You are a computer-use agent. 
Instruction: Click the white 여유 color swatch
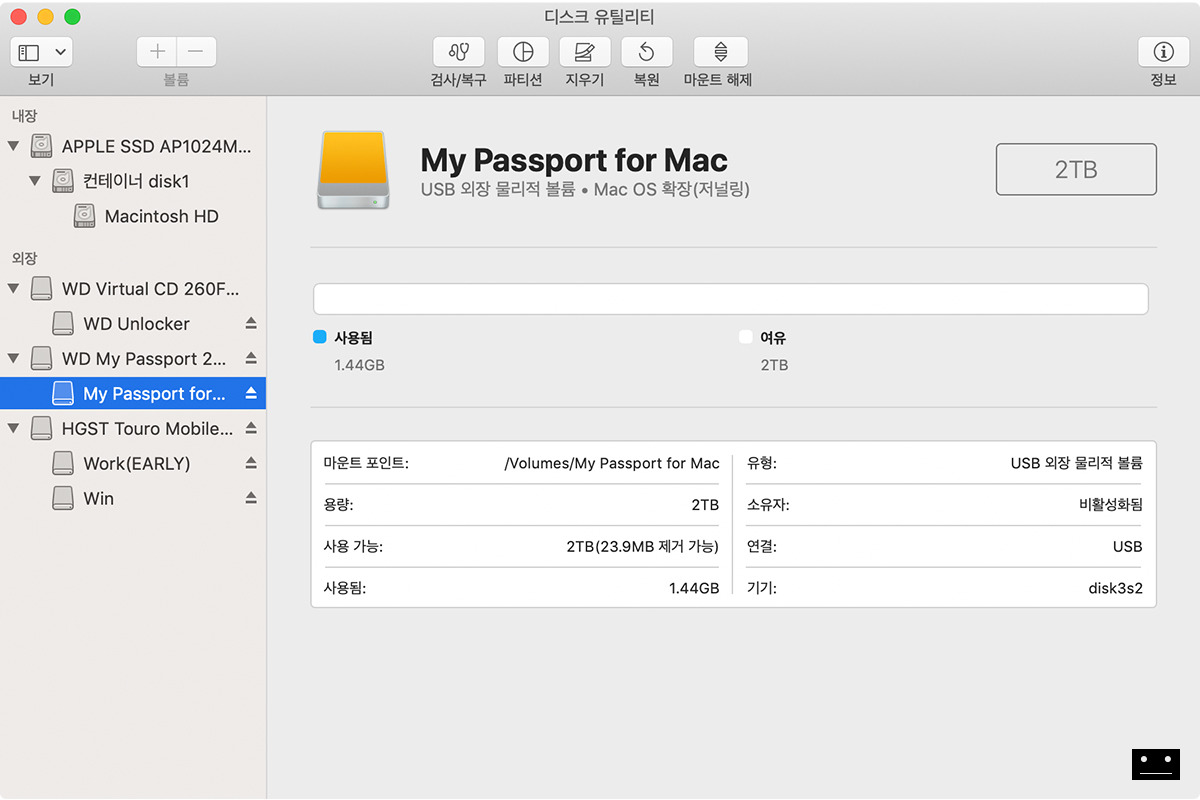click(x=745, y=338)
